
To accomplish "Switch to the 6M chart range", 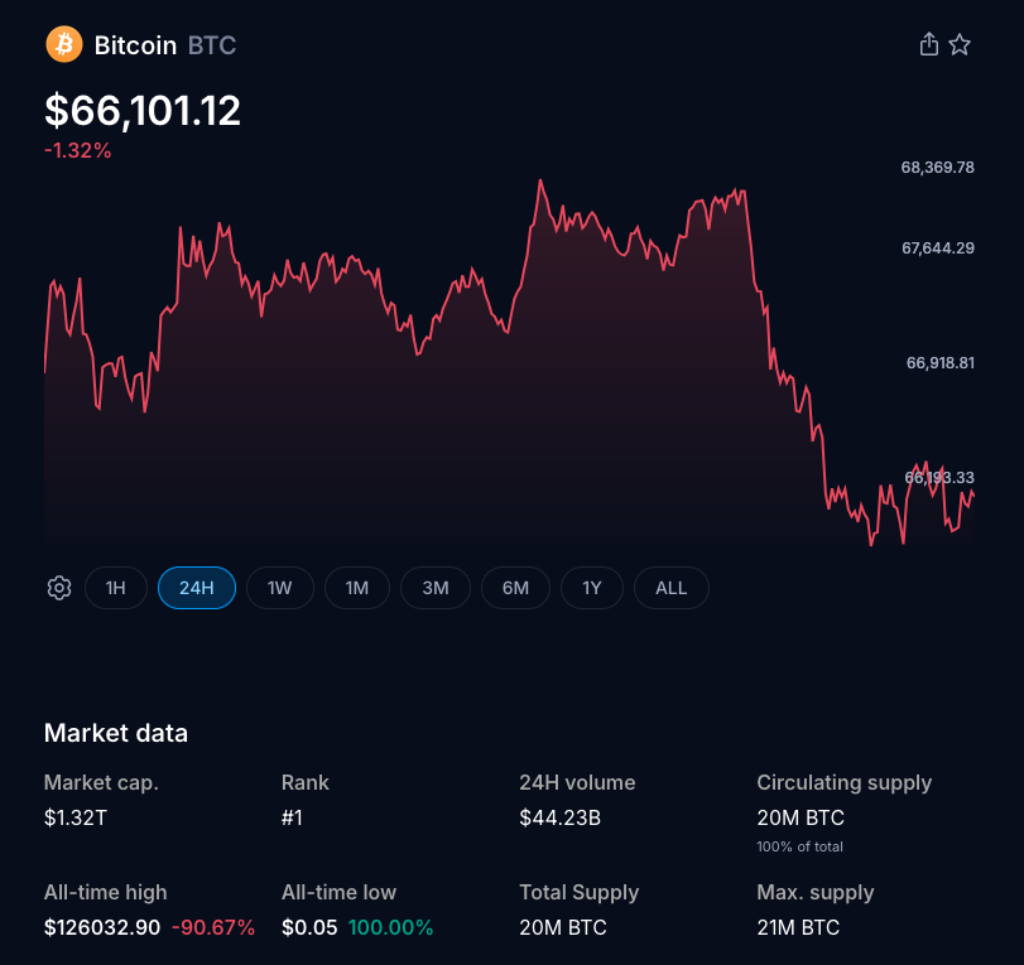I will coord(515,588).
